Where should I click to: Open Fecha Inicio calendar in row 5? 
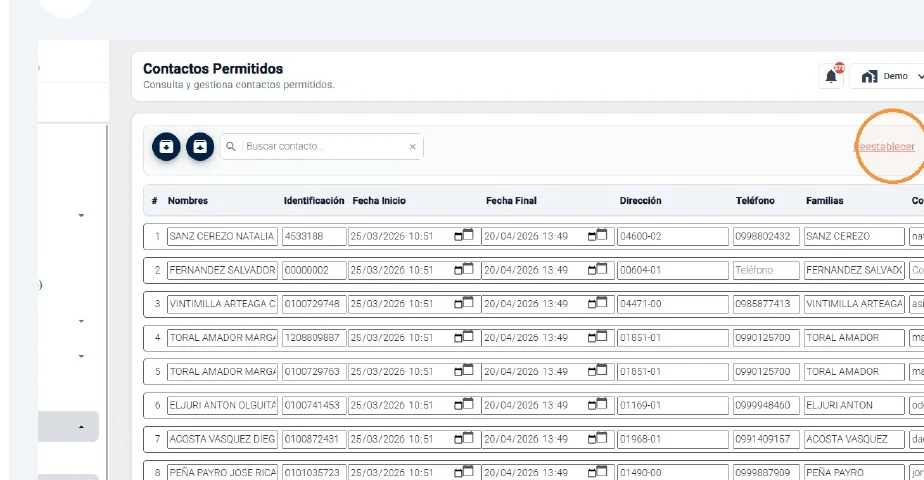tap(464, 371)
